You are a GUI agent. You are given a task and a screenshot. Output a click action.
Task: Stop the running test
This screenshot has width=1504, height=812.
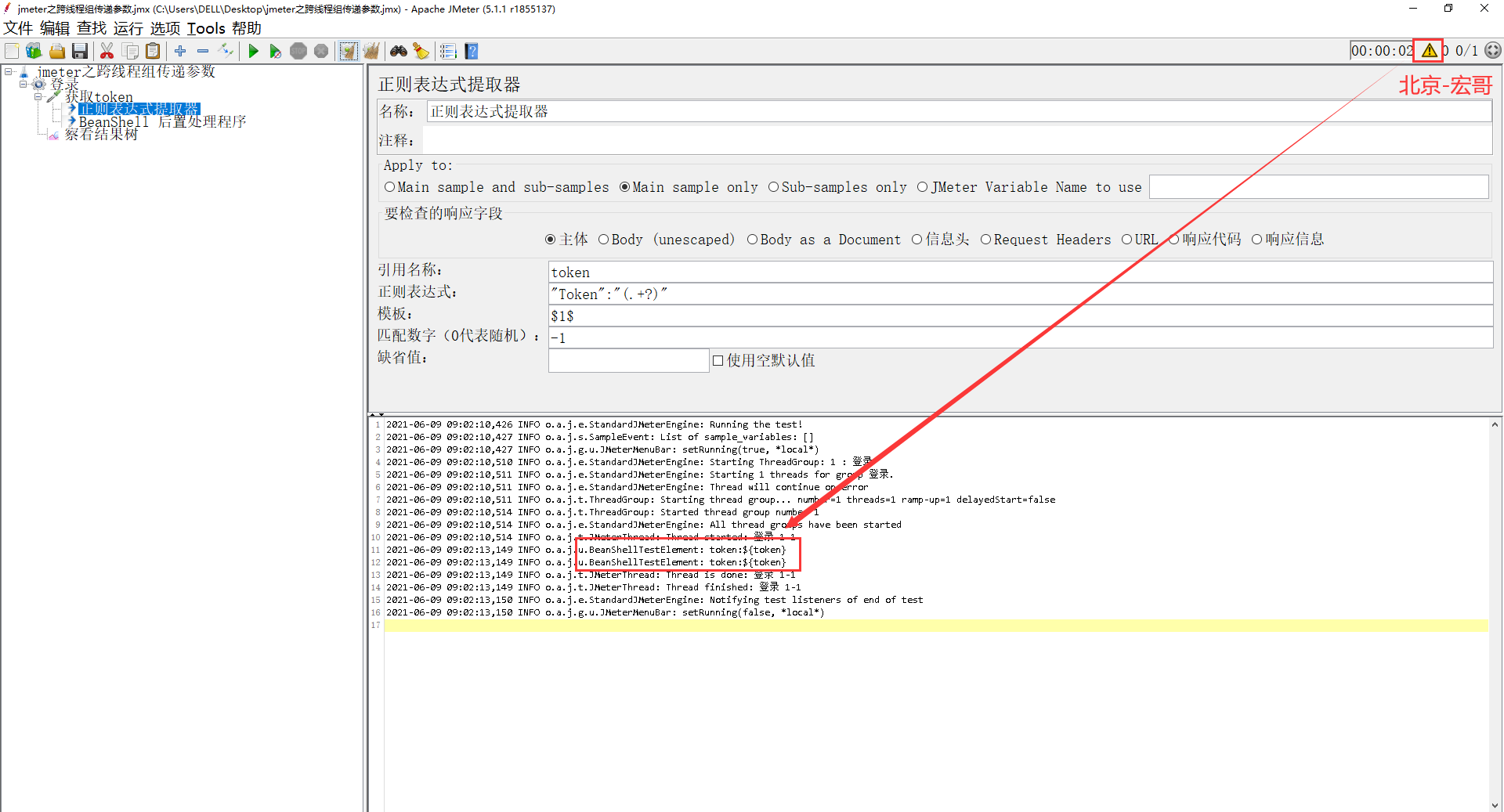[x=298, y=52]
